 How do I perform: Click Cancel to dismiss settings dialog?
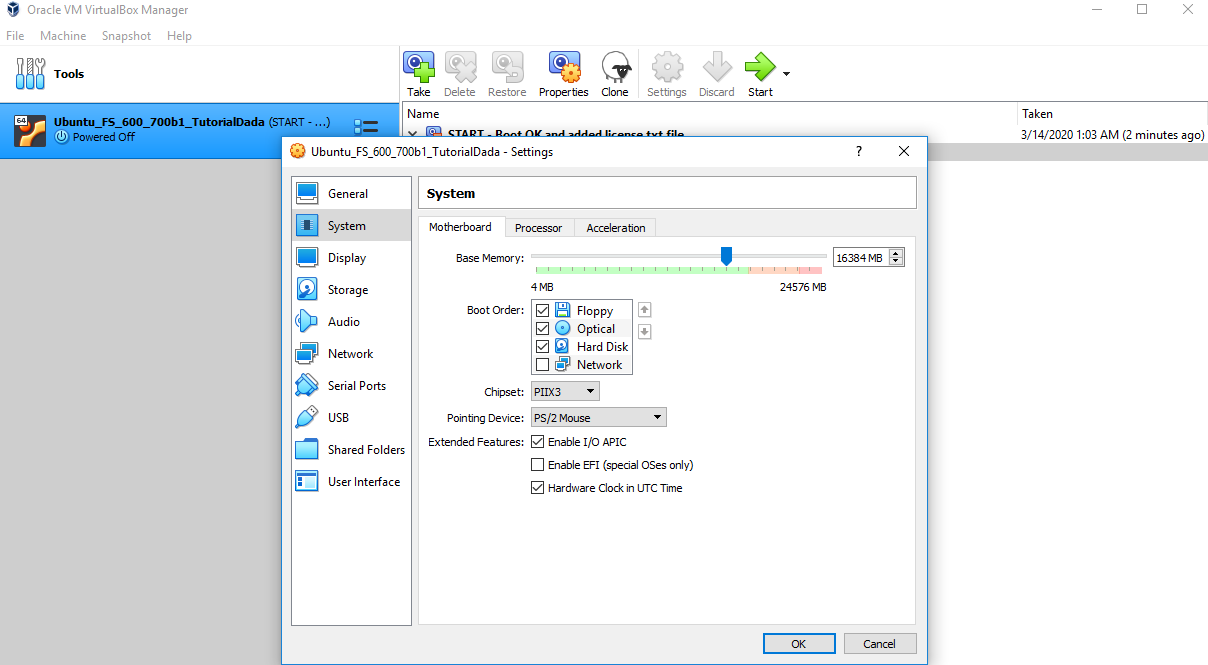coord(879,644)
